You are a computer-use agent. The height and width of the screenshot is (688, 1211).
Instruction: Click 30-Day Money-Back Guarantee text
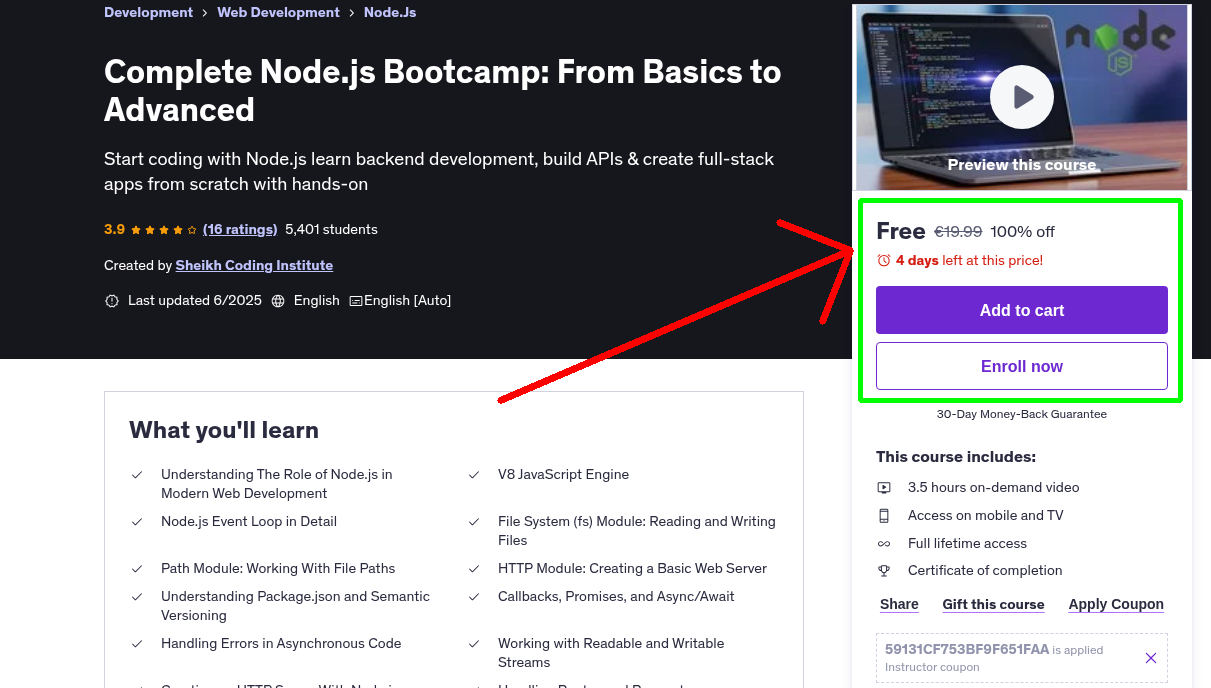pos(1022,414)
